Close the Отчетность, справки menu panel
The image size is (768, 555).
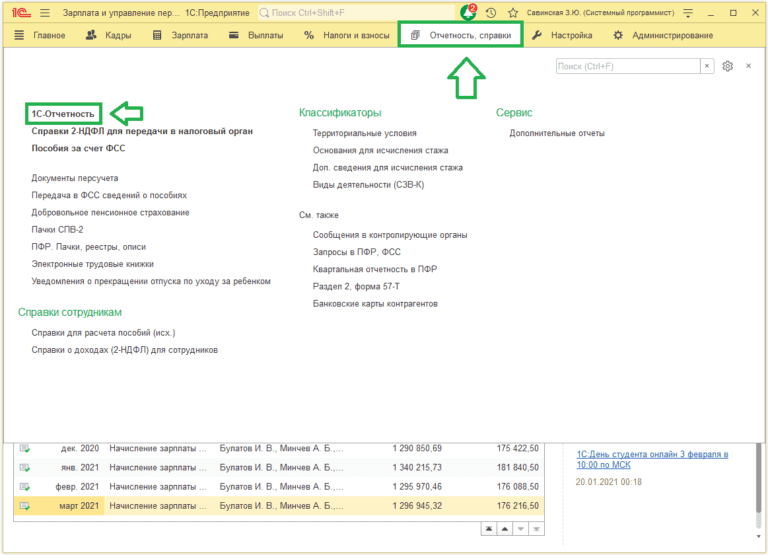coord(748,66)
